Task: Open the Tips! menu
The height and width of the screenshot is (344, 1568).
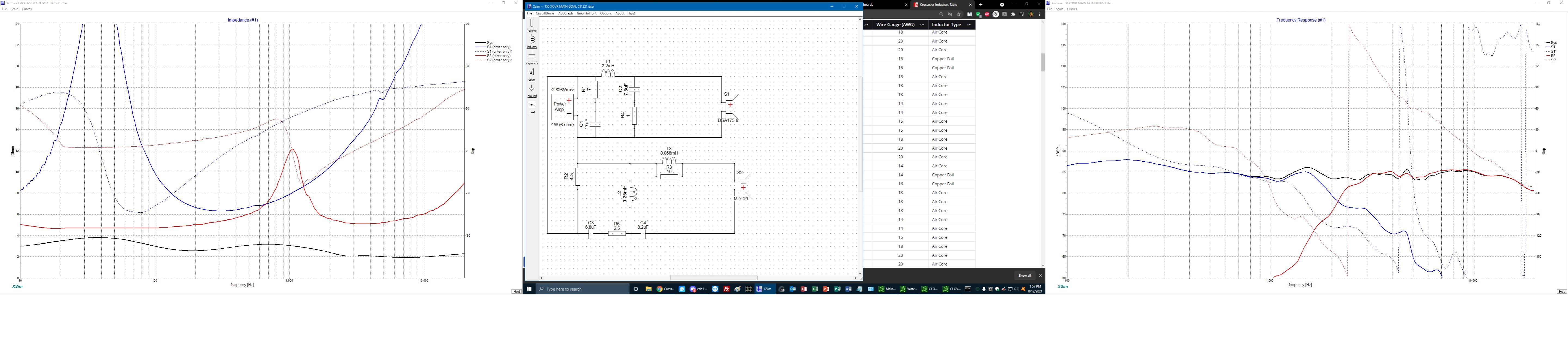Action: click(631, 13)
